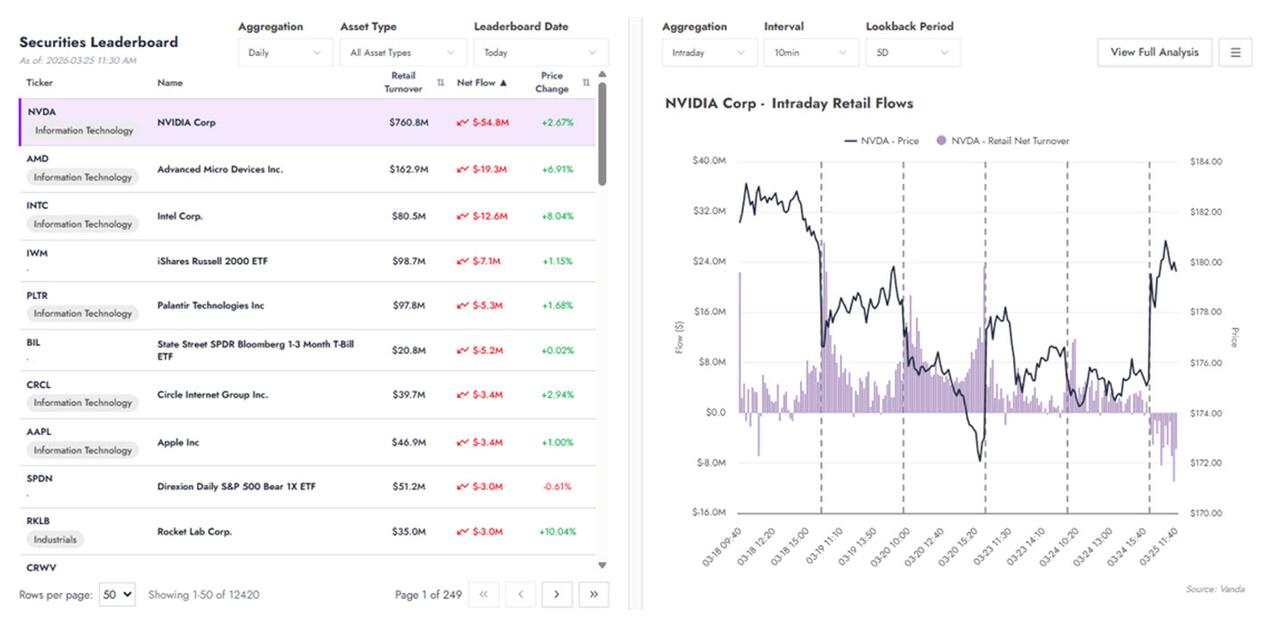Toggle NVDA - Retail Net Turnover legend series
The width and height of the screenshot is (1280, 626).
pyautogui.click(x=1002, y=141)
